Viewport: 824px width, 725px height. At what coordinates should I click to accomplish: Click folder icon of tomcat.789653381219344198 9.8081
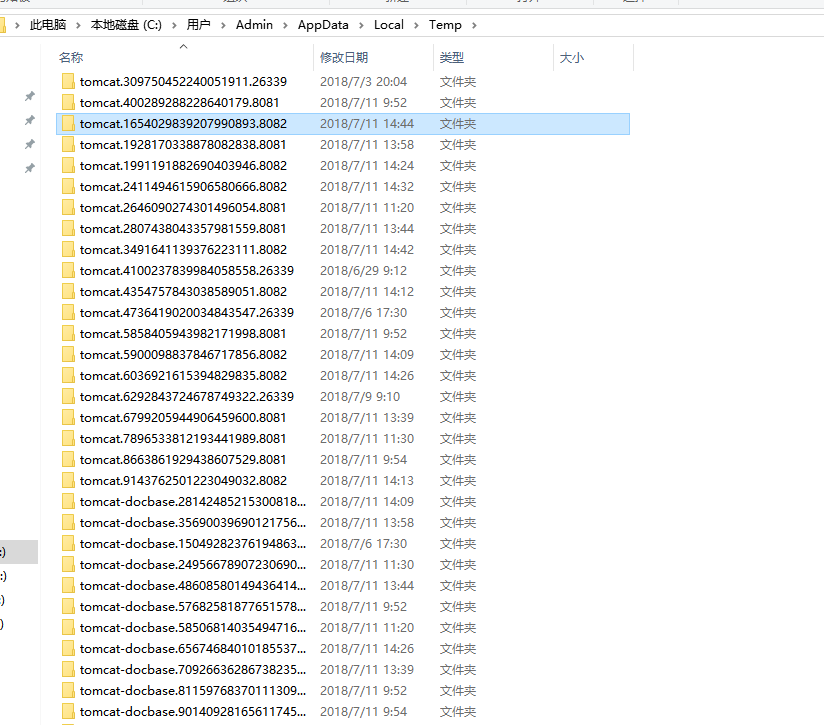pyautogui.click(x=68, y=439)
